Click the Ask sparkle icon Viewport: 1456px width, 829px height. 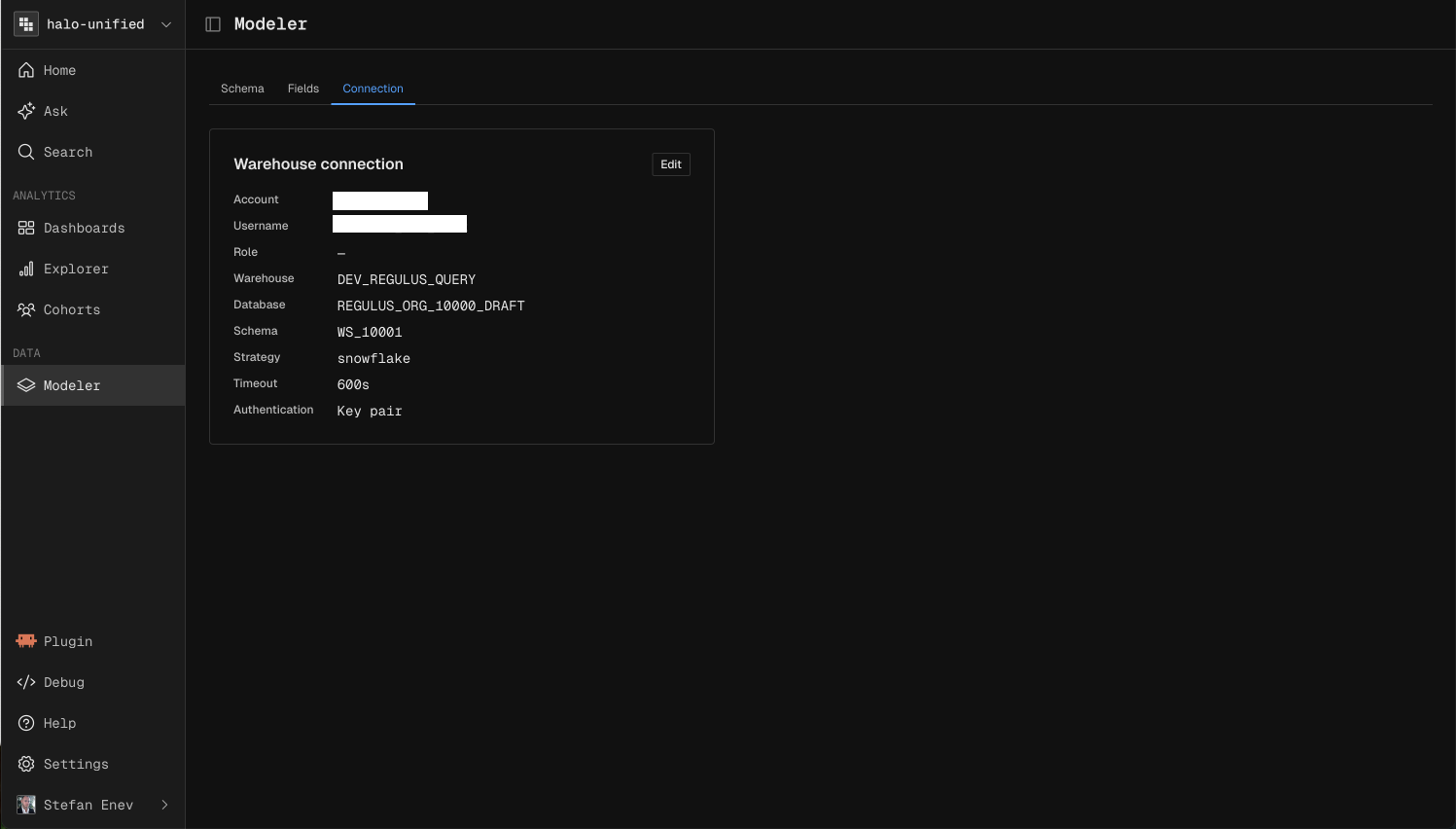(x=26, y=111)
